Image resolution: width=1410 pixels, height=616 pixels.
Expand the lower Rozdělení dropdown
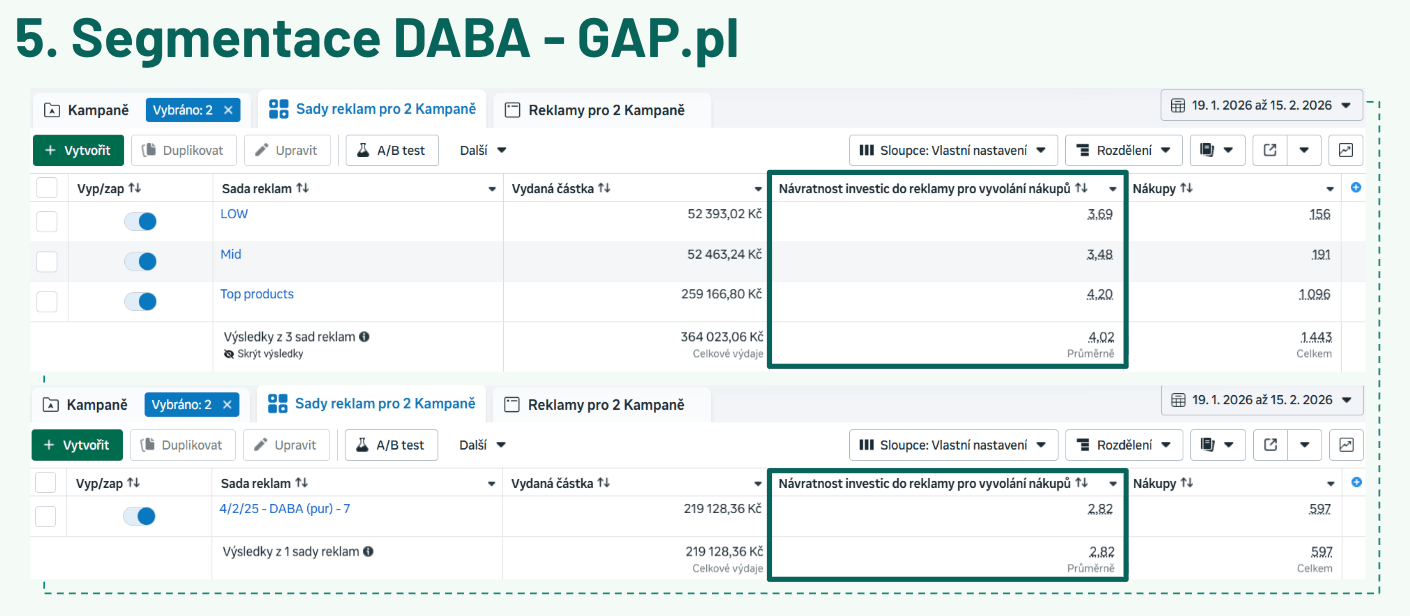[1123, 445]
